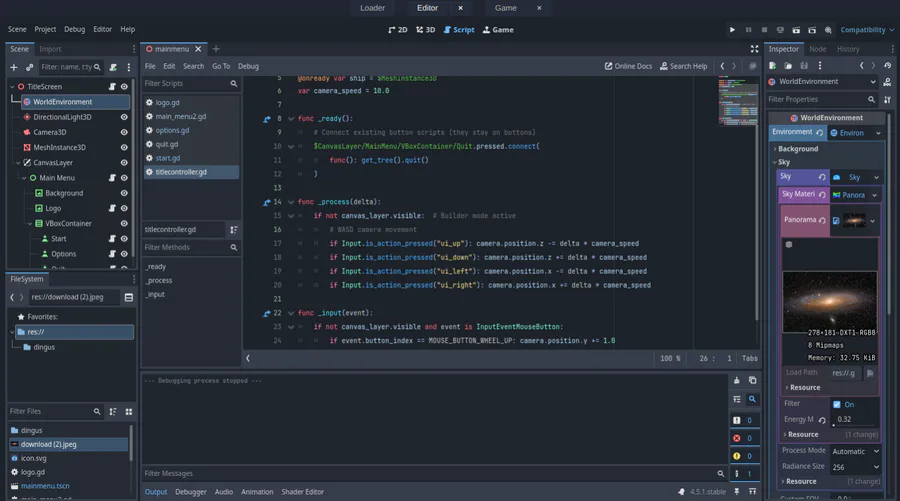Viewport: 900px width, 501px height.
Task: Click the galaxy panorama texture preview
Action: pyautogui.click(x=829, y=302)
